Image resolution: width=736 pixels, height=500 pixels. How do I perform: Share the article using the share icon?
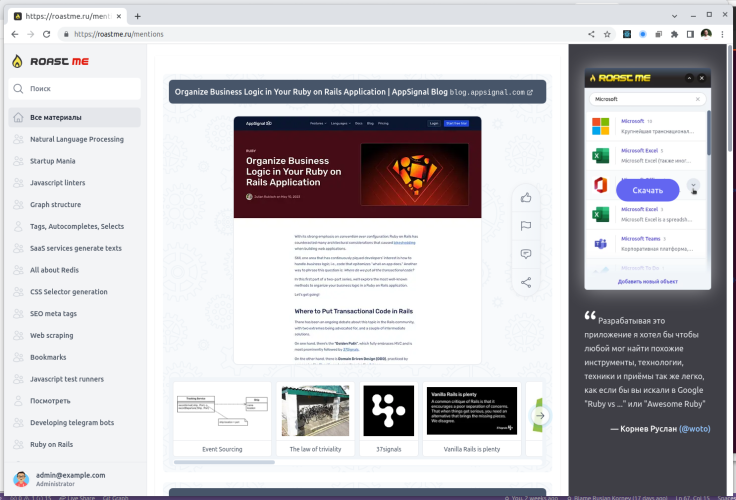[x=526, y=282]
